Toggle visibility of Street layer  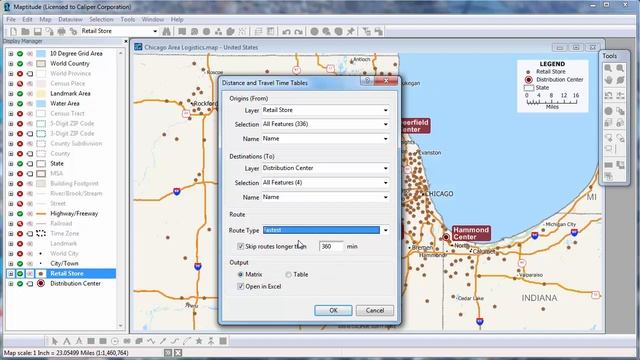pyautogui.click(x=20, y=203)
